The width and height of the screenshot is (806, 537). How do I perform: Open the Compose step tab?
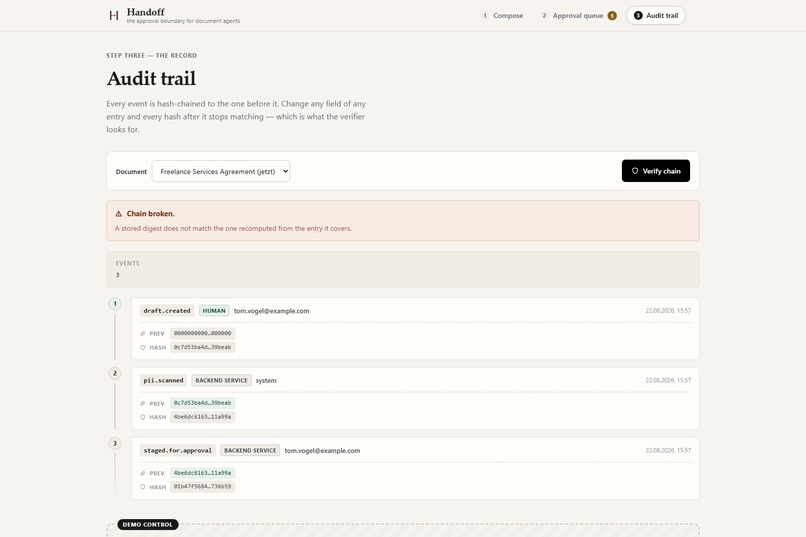click(502, 15)
